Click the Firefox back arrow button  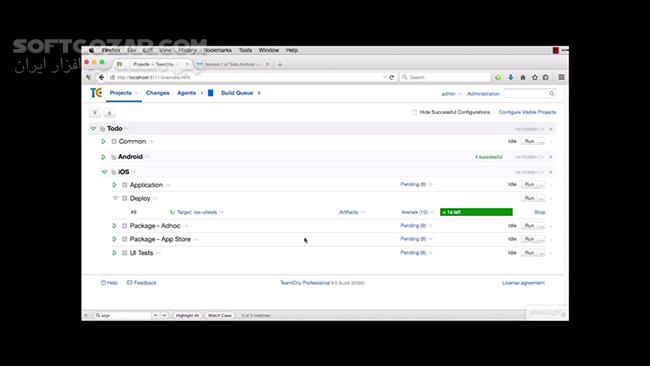click(x=102, y=77)
